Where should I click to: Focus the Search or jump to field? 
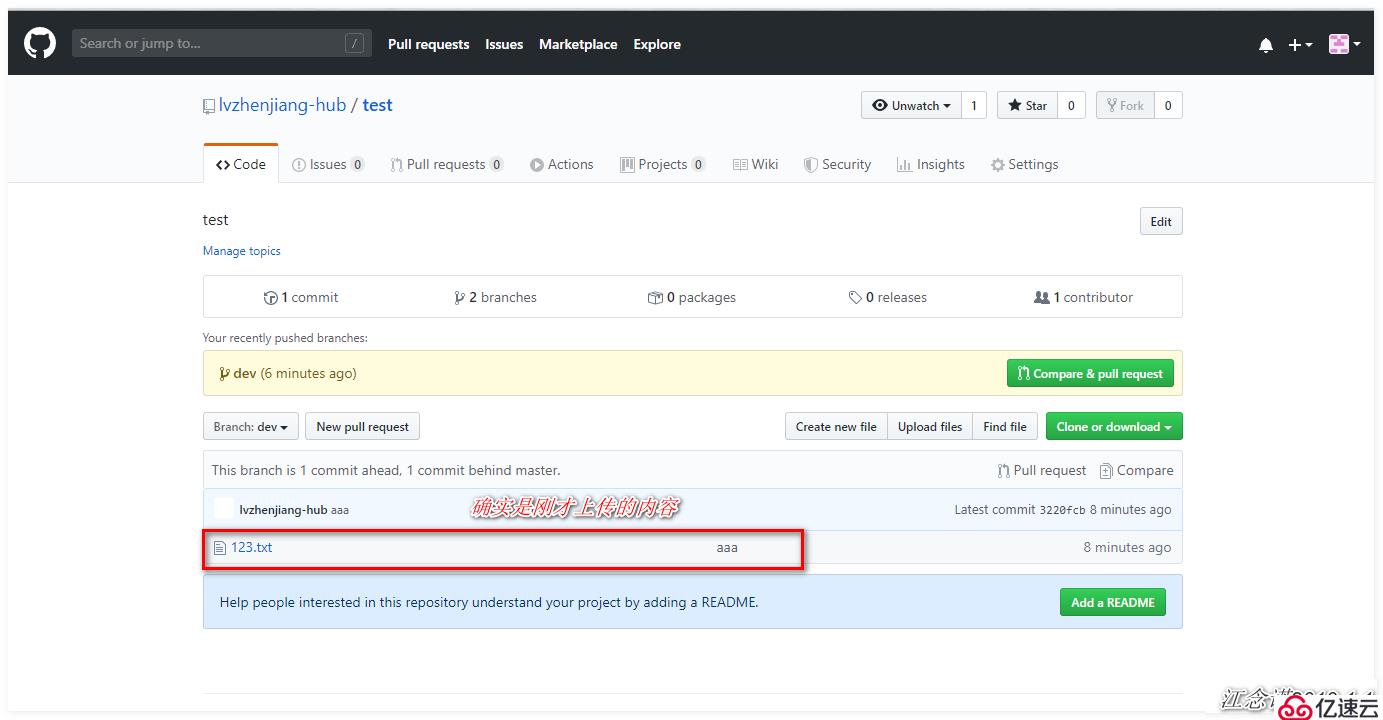point(221,43)
